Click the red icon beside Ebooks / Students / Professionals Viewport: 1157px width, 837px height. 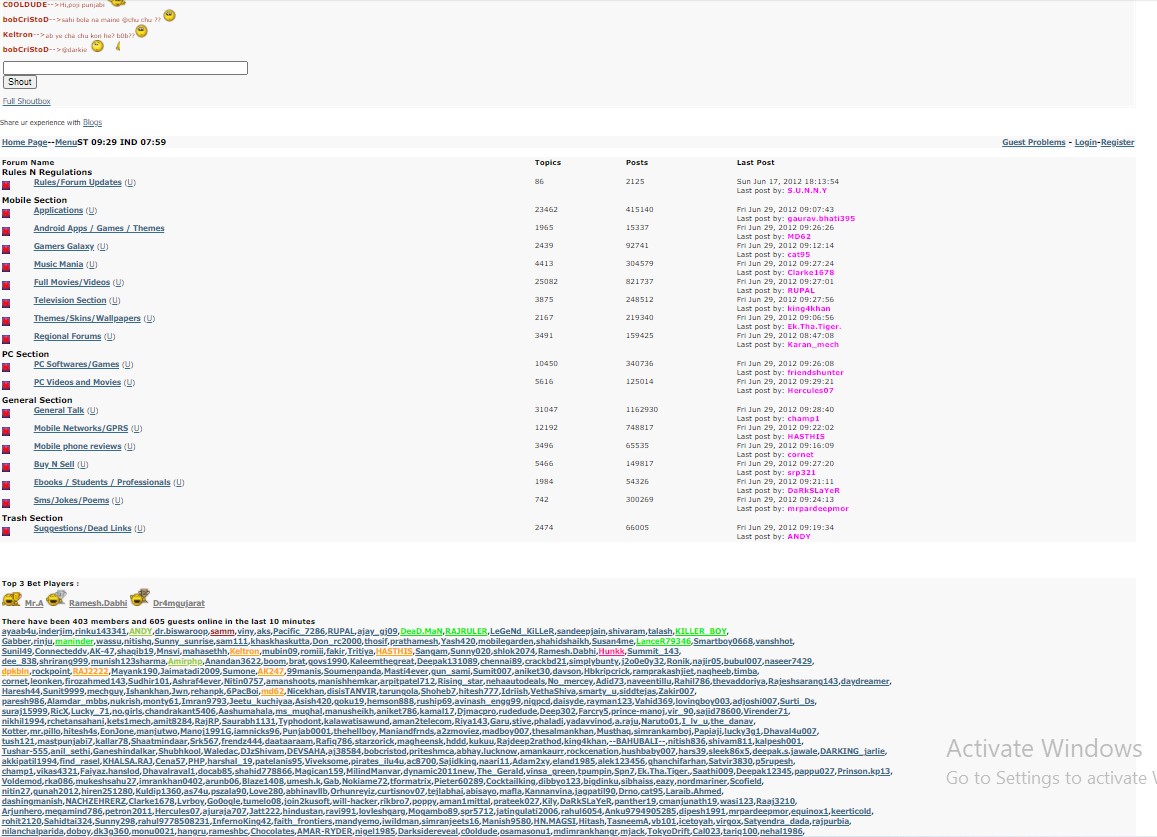pyautogui.click(x=6, y=486)
